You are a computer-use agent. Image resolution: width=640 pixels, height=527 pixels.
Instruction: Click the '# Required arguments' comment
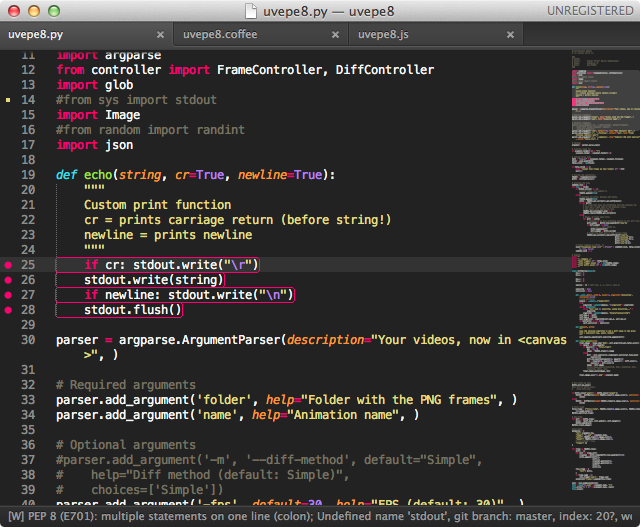[x=126, y=385]
